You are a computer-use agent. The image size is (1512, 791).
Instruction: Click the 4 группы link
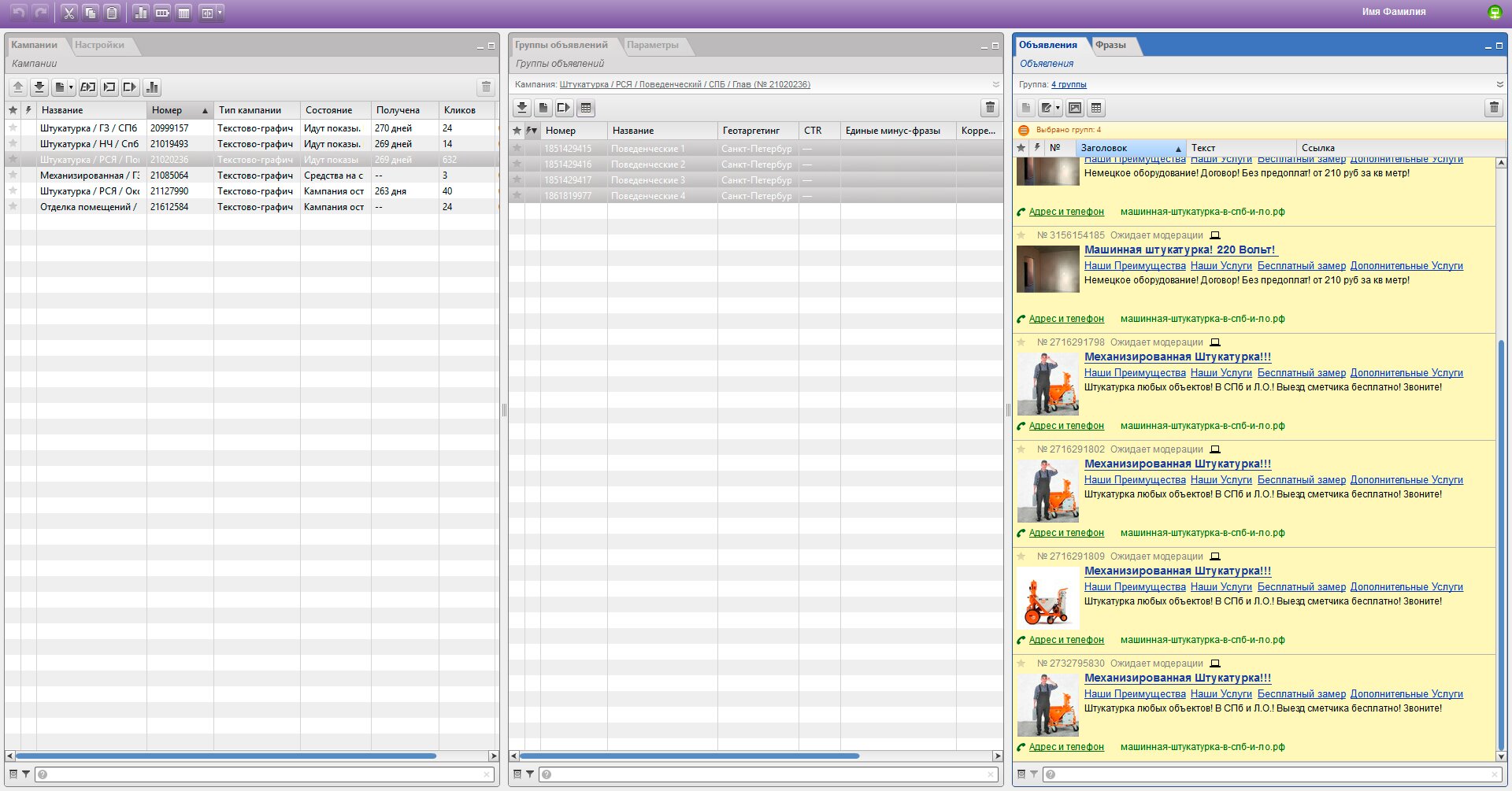[1069, 84]
